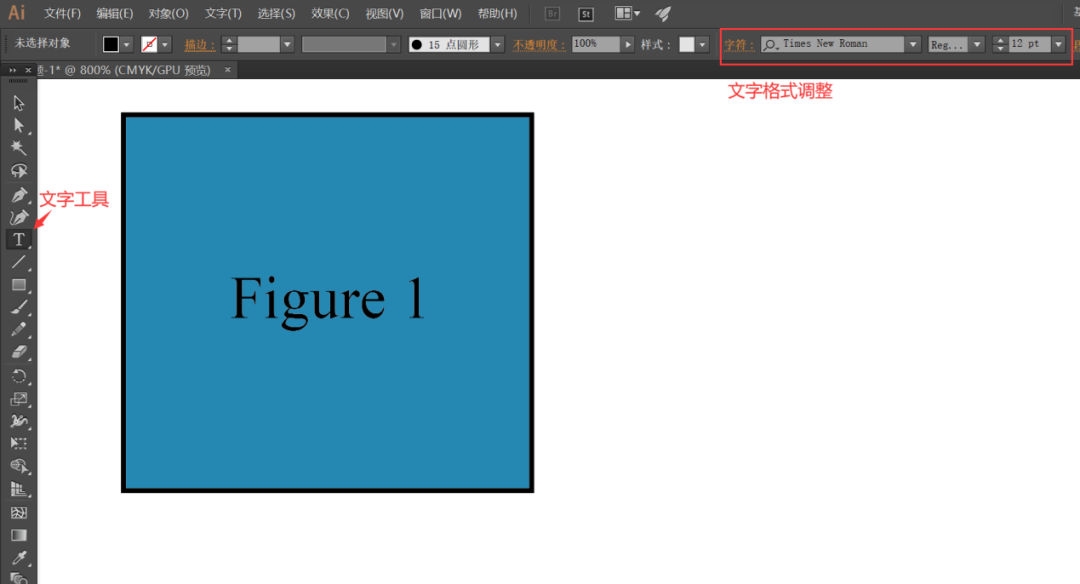
Task: Open the 不透明度 opacity panel link
Action: (539, 45)
